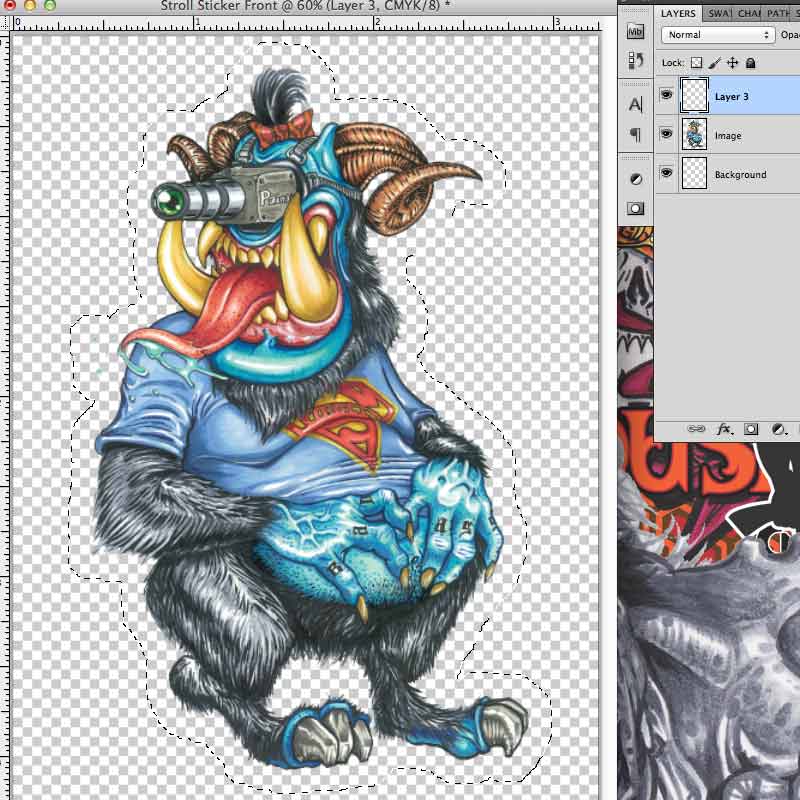Click horizontal ruler at mark 2
Screen dimensions: 800x800
click(x=378, y=23)
